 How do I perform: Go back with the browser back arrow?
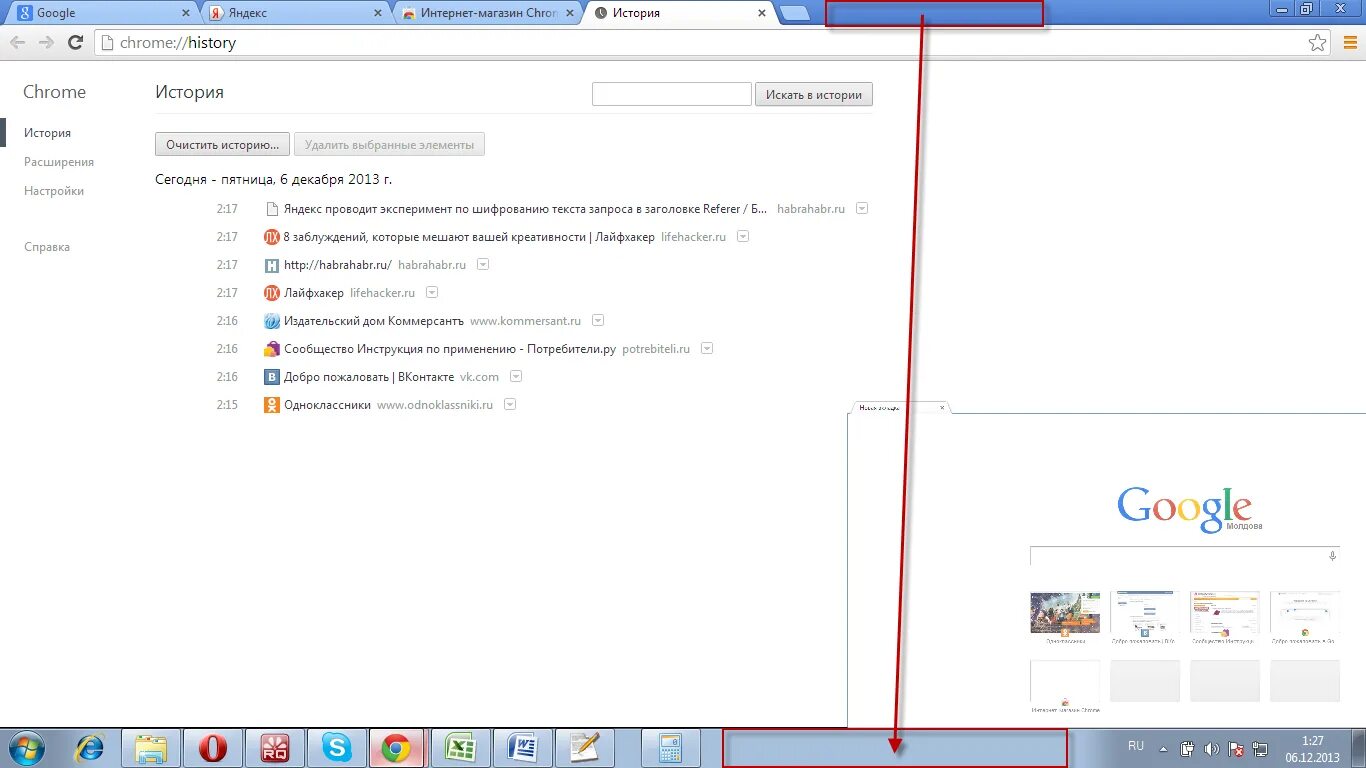coord(17,43)
